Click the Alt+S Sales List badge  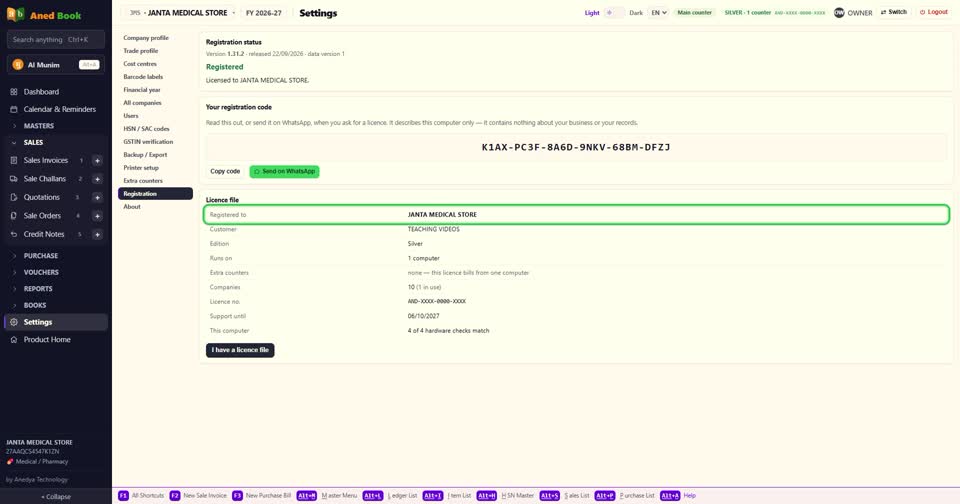pyautogui.click(x=550, y=495)
